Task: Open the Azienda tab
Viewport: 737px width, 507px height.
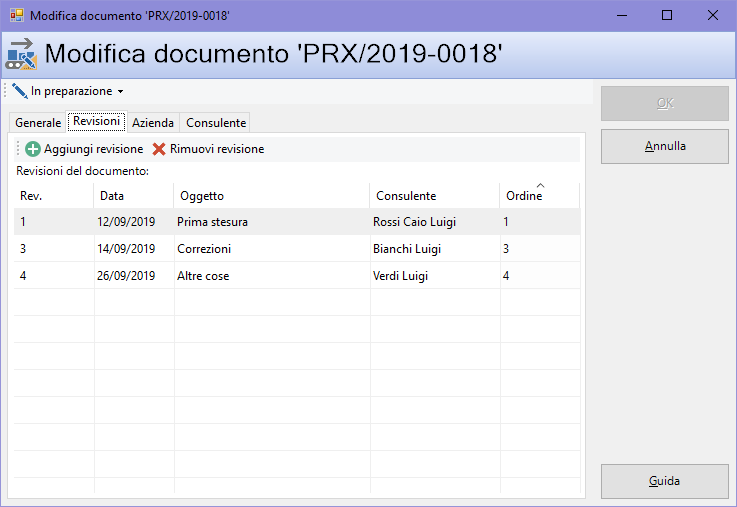Action: coord(153,123)
